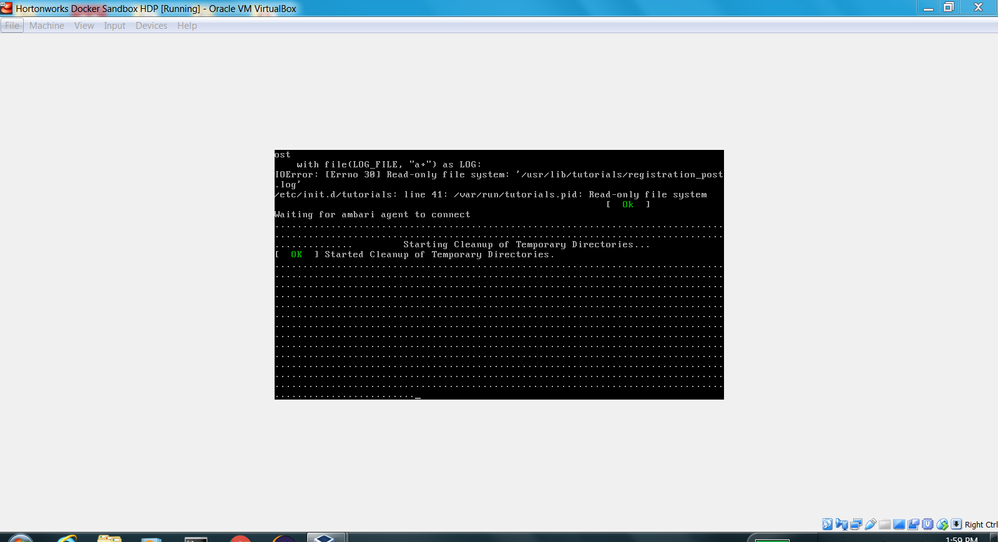Viewport: 998px width, 542px height.
Task: Click the 'Waiting for ambari agent to connect' line
Action: coord(372,214)
